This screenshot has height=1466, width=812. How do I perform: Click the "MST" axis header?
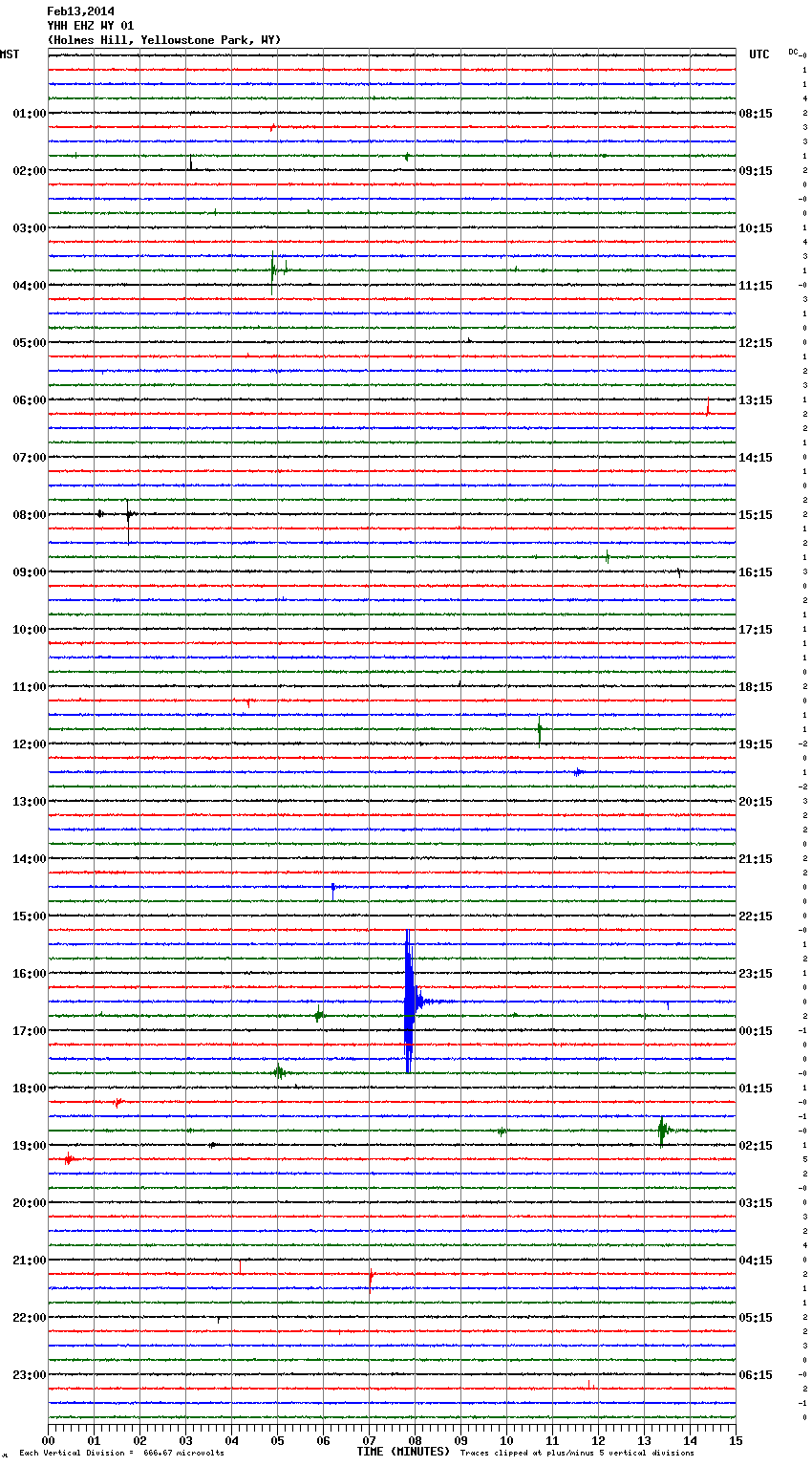(x=10, y=54)
